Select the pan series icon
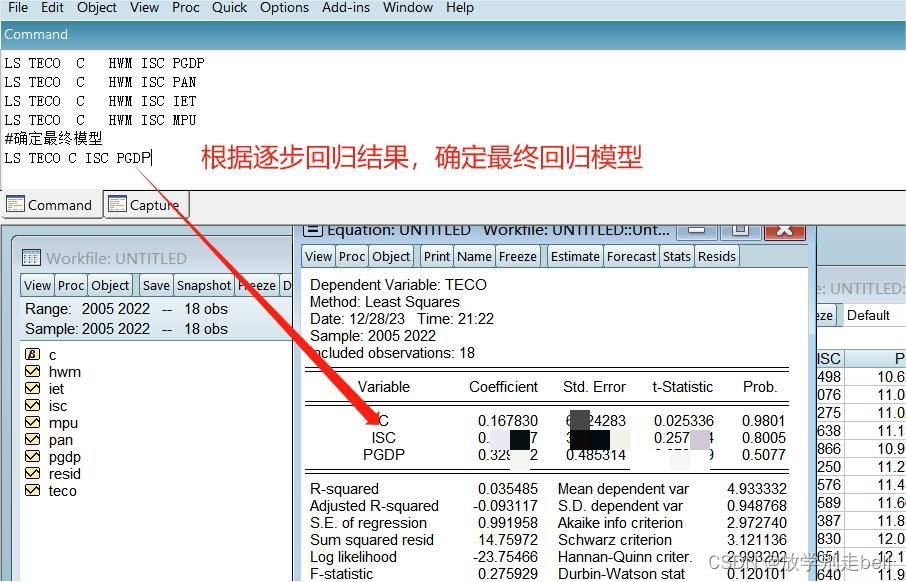This screenshot has height=582, width=906. [32, 439]
